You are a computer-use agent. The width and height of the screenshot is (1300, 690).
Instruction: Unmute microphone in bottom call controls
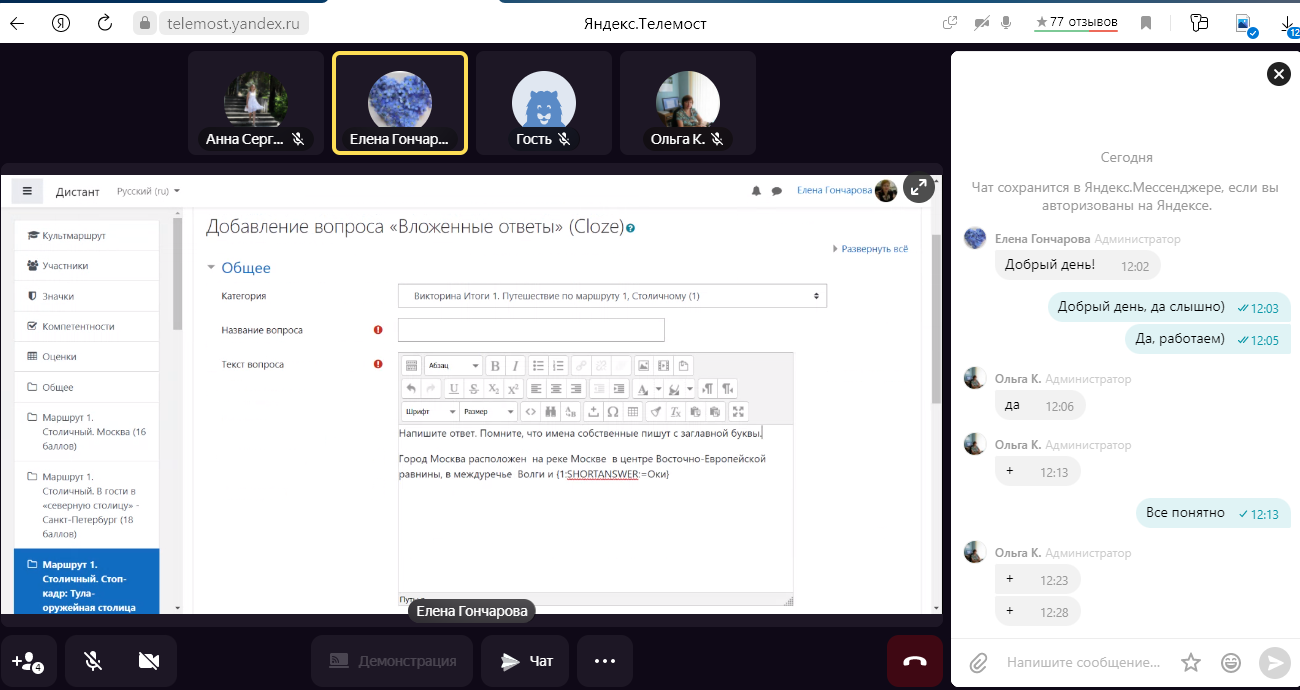click(x=93, y=661)
